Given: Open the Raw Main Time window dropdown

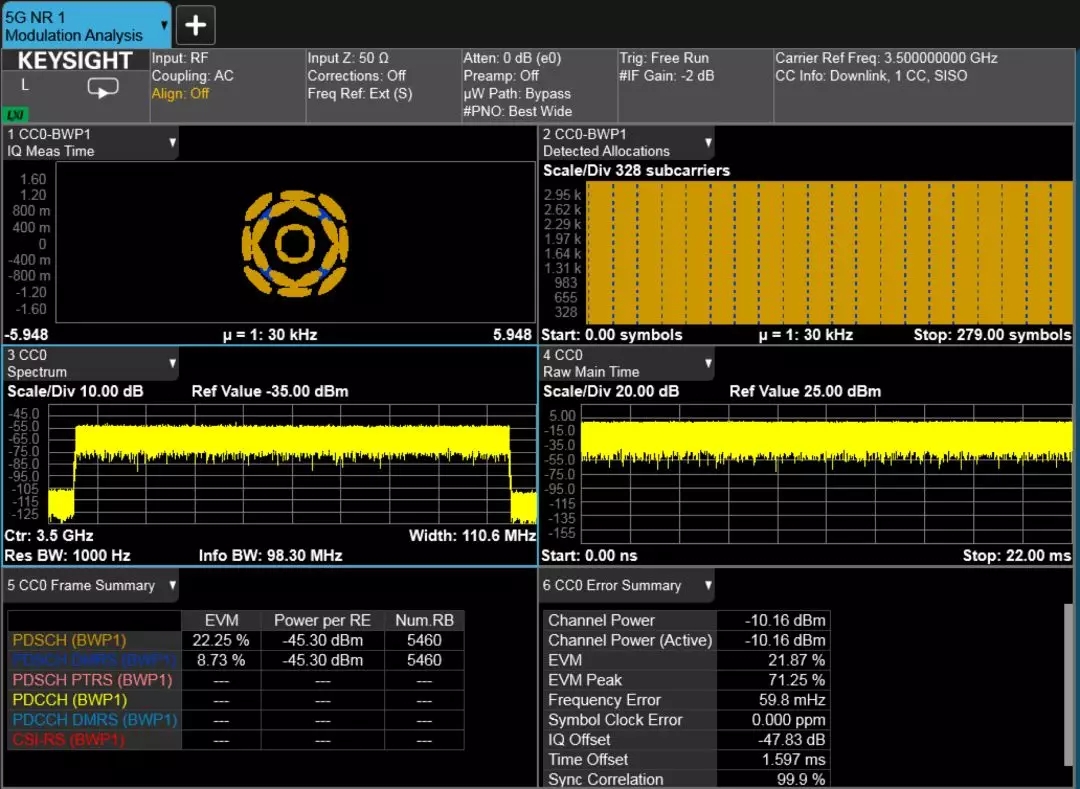Looking at the screenshot, I should pos(708,364).
